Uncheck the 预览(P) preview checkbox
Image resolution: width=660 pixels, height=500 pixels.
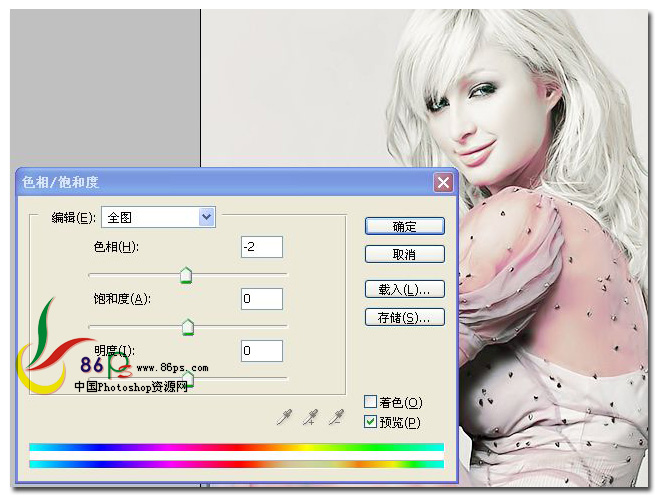pos(370,422)
